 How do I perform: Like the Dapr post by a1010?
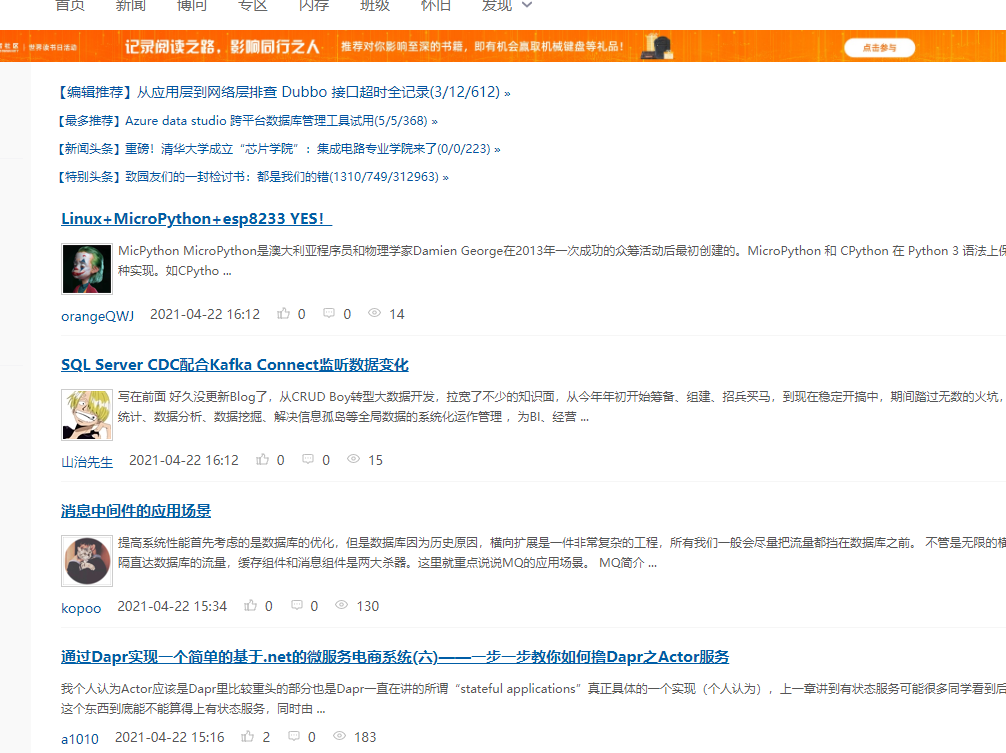248,737
